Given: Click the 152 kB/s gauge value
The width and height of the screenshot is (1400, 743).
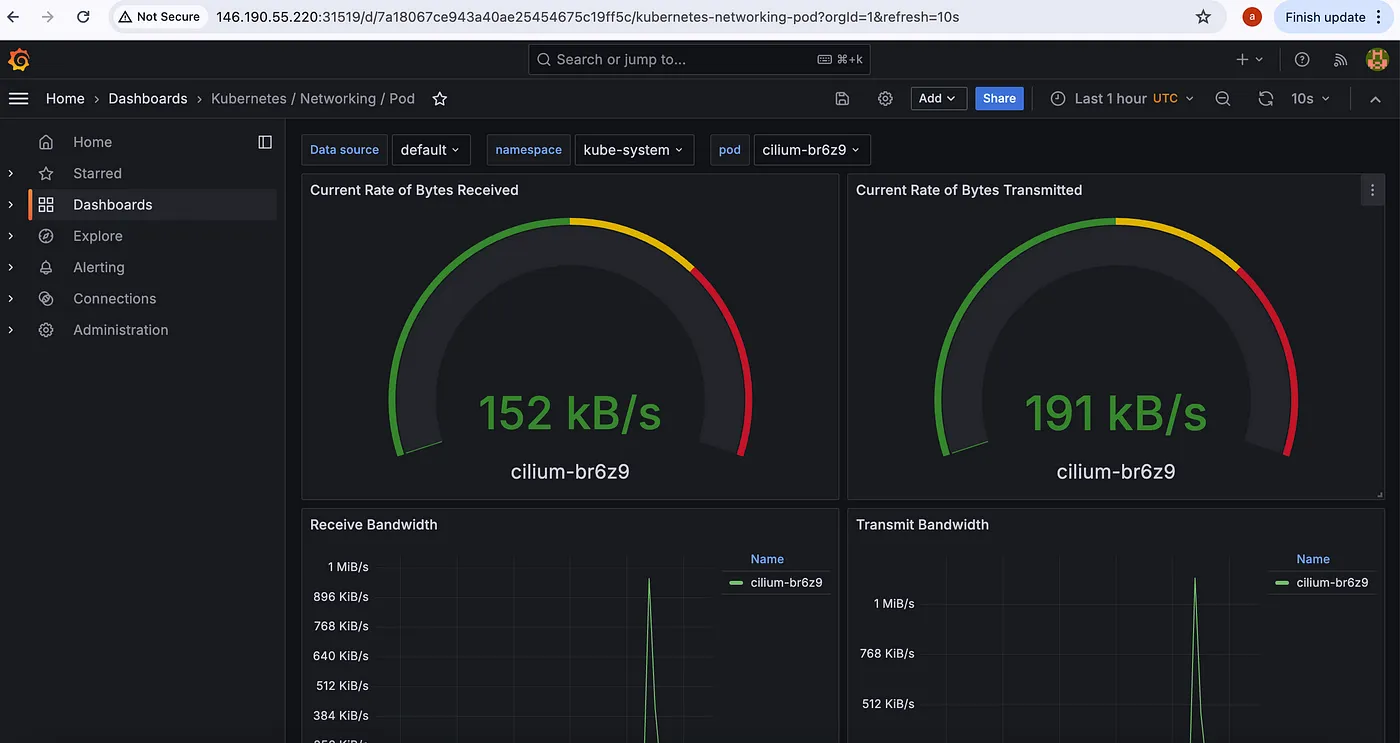Looking at the screenshot, I should [x=570, y=413].
